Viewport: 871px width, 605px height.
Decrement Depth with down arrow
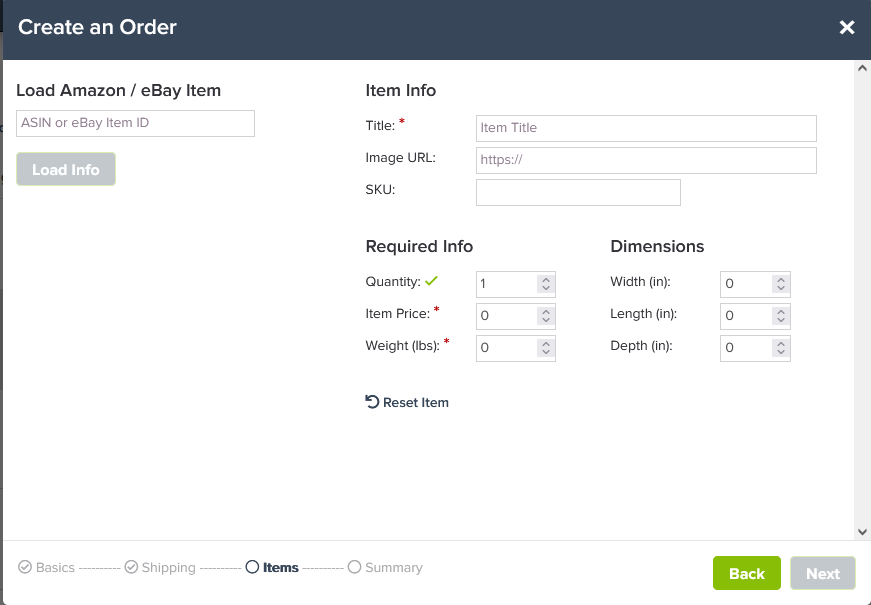tap(781, 352)
